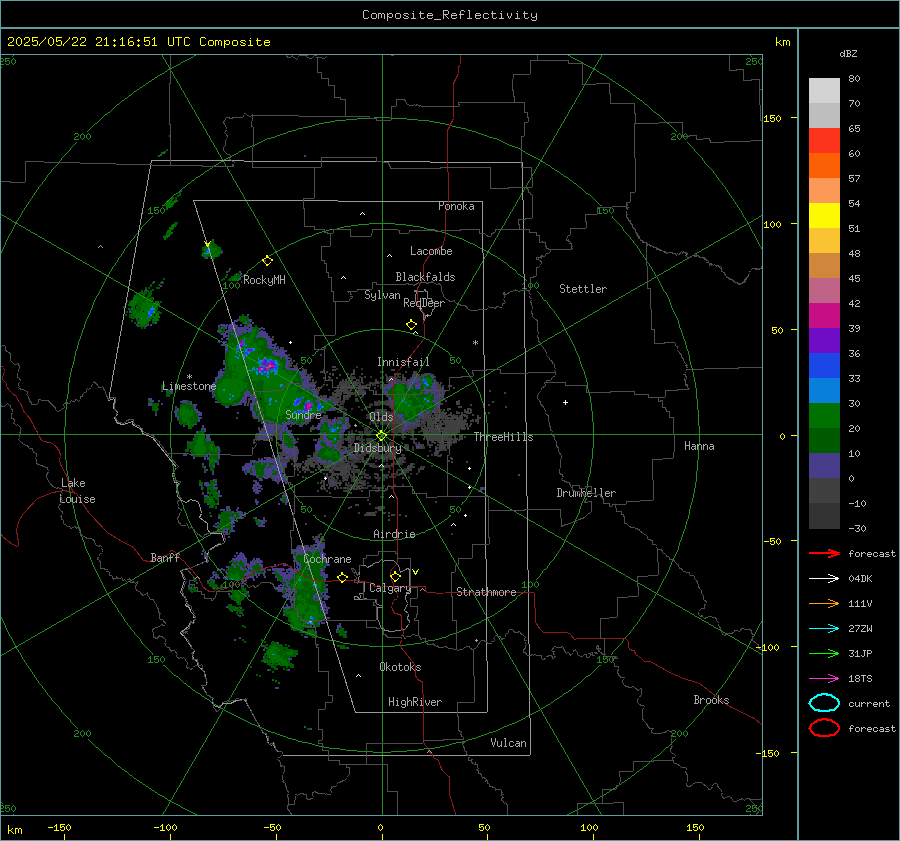Click the Sundre city label

303,414
